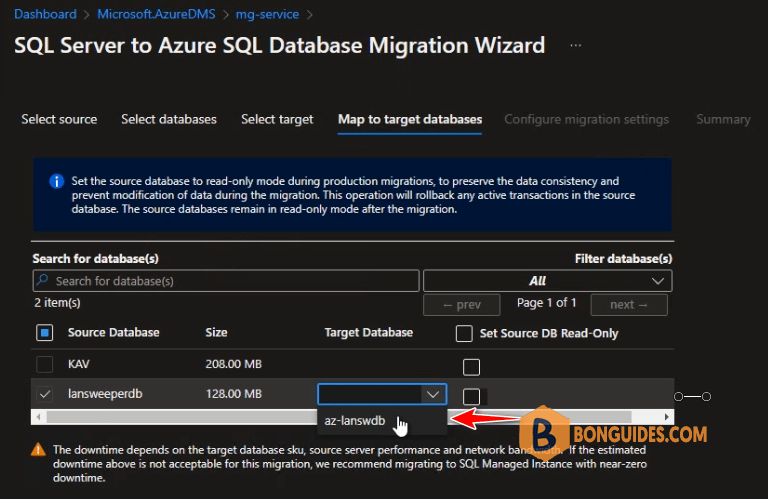Click the scrollbar left arrow
The width and height of the screenshot is (768, 499).
(38, 417)
